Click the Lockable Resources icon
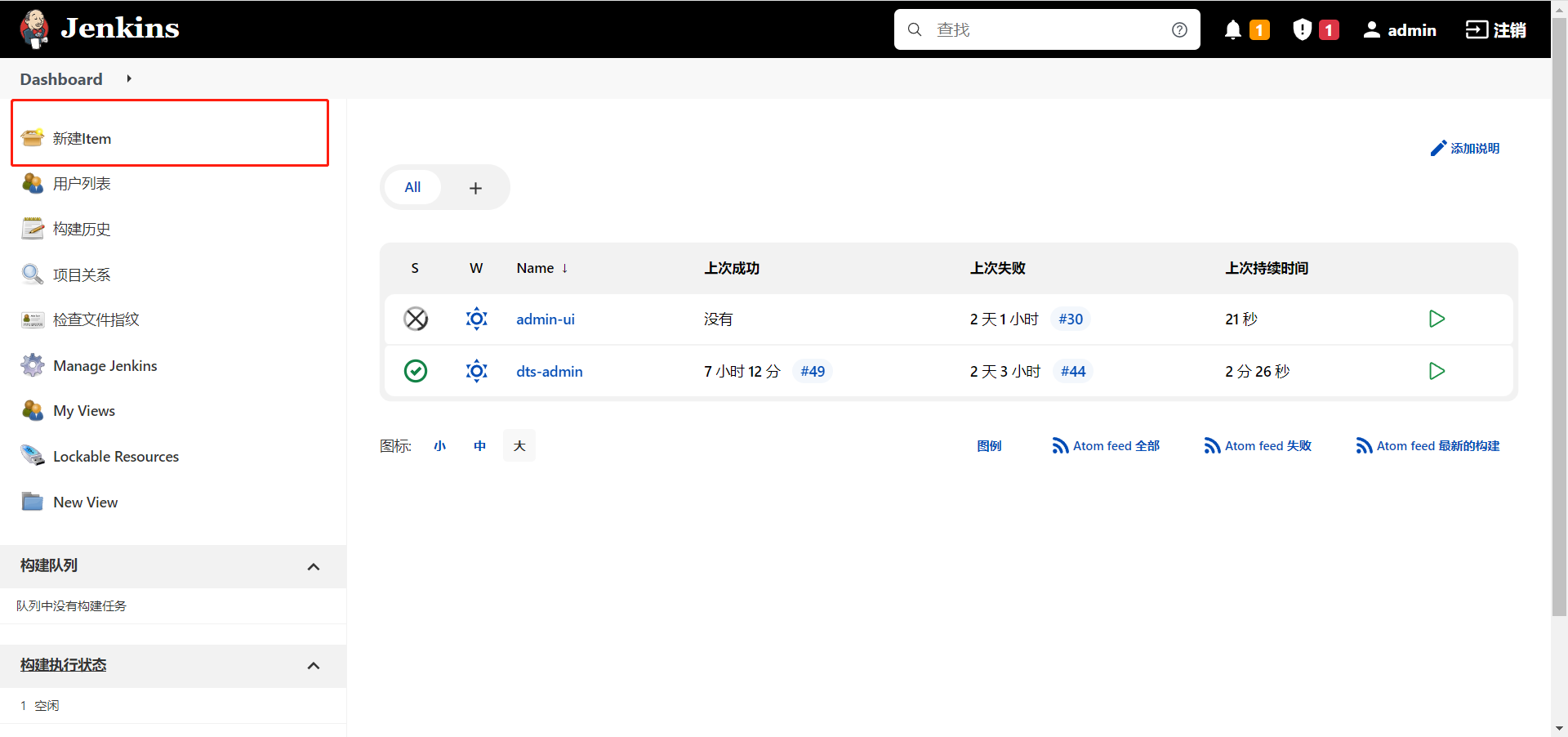Screen dimensions: 1568x737 tap(33, 455)
